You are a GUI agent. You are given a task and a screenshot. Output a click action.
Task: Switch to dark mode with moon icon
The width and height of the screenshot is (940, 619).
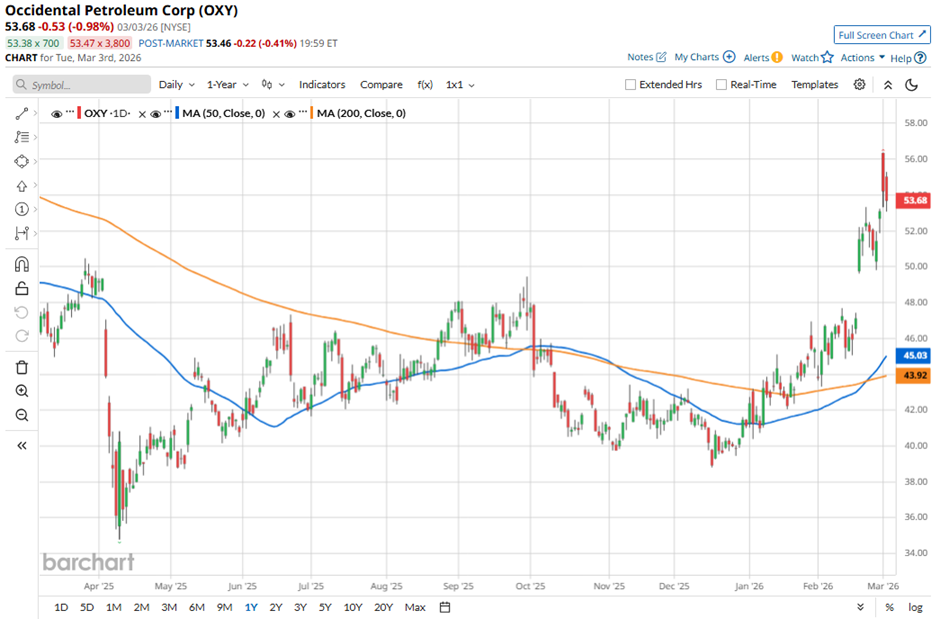click(x=911, y=85)
